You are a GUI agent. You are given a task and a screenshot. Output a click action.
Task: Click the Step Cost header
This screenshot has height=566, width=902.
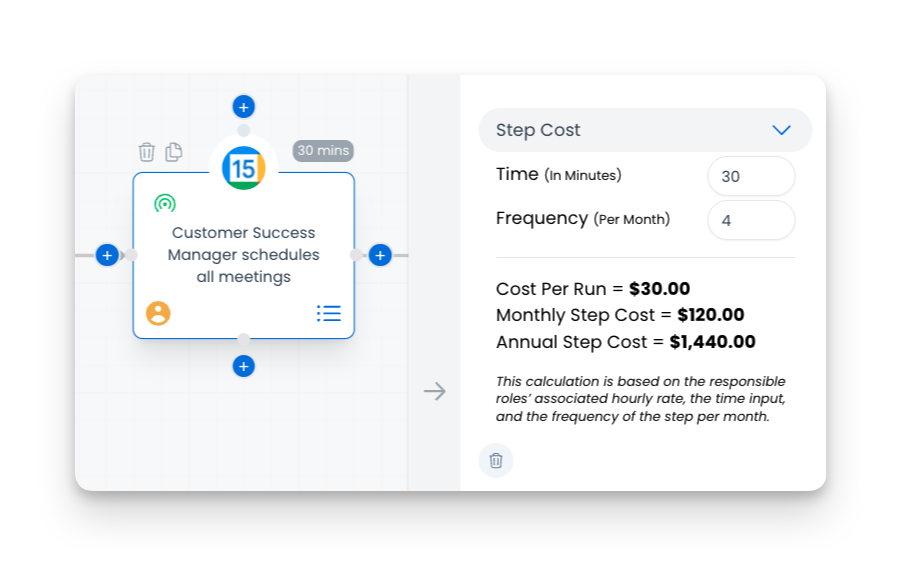645,130
